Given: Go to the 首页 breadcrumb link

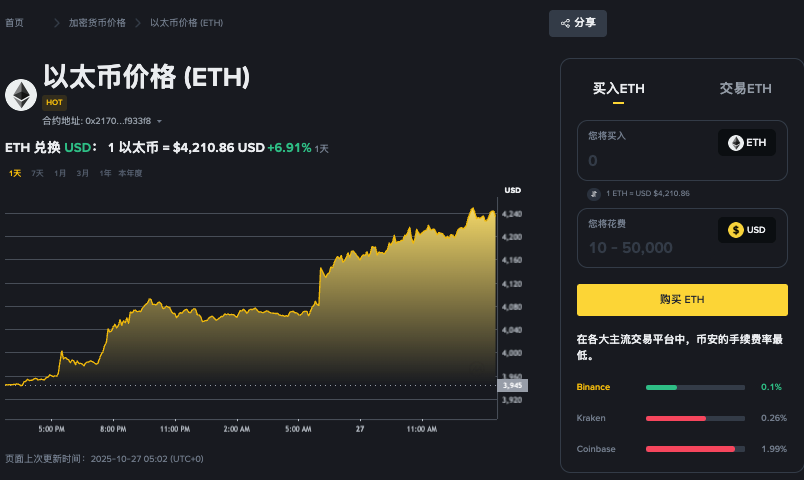Looking at the screenshot, I should [x=15, y=22].
